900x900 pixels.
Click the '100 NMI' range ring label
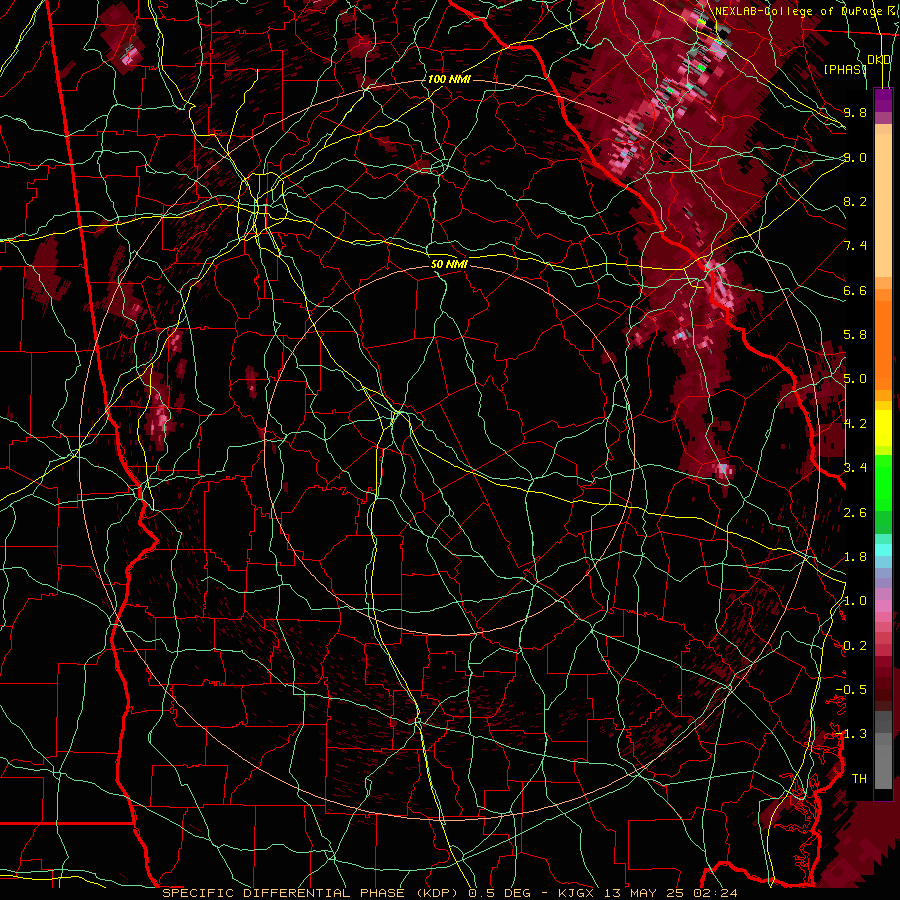449,79
